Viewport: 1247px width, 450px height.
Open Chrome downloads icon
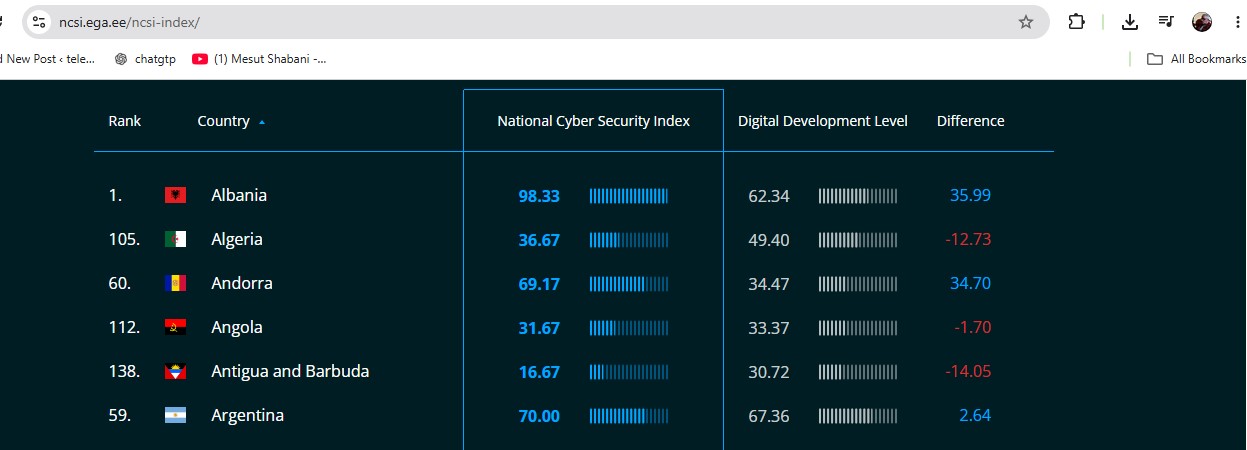1130,22
